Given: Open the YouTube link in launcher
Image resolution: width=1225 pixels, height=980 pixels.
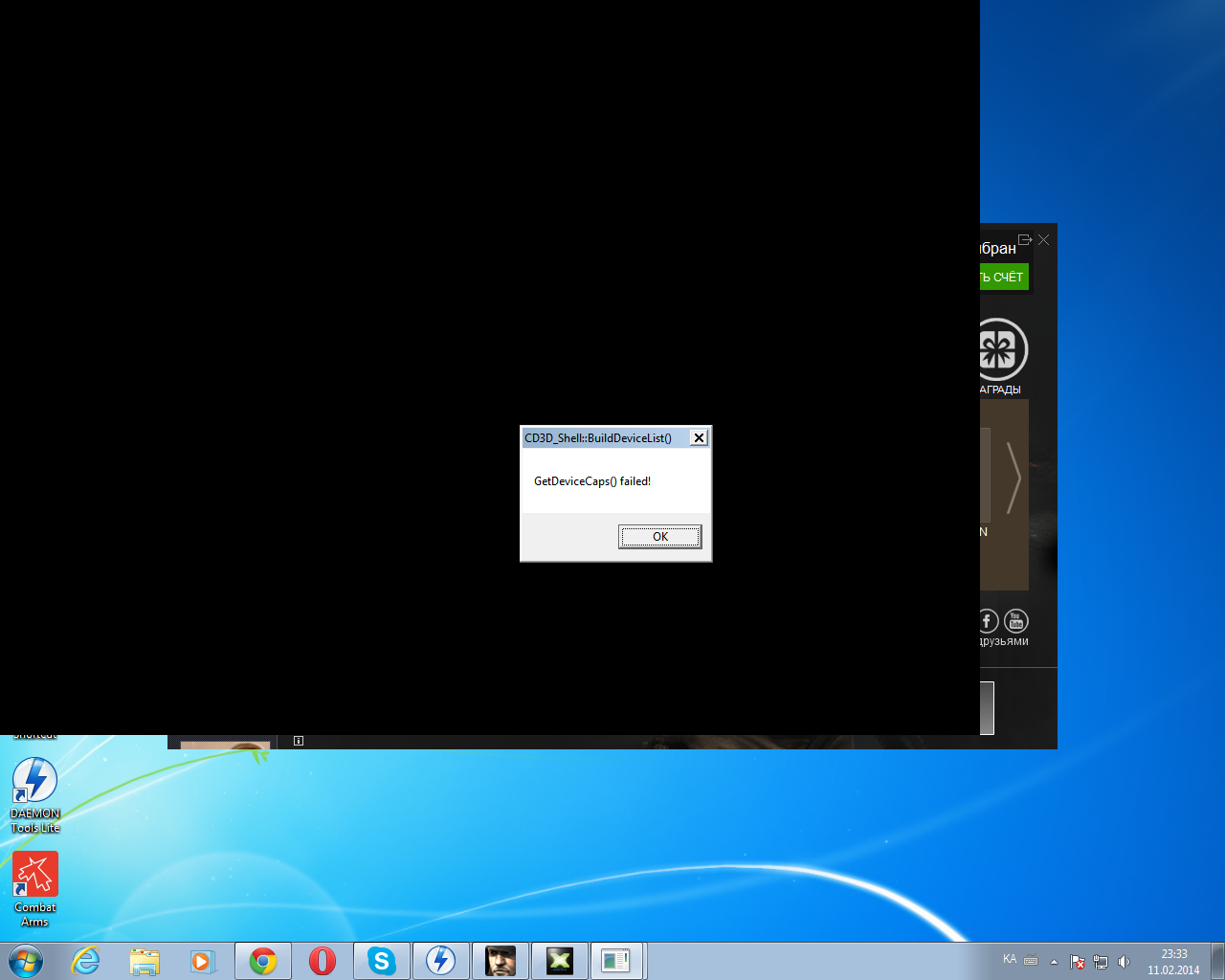Looking at the screenshot, I should click(1016, 621).
